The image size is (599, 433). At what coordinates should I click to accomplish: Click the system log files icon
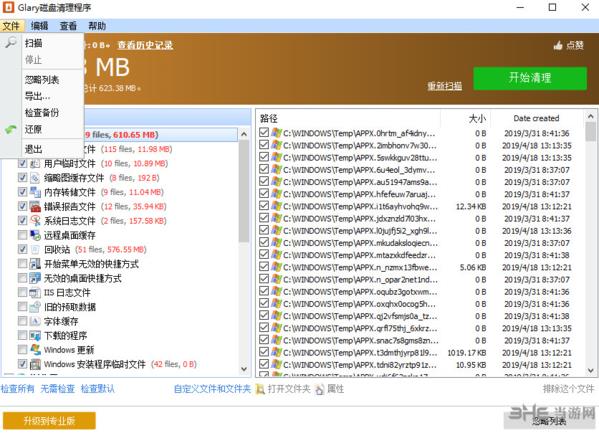coord(35,221)
